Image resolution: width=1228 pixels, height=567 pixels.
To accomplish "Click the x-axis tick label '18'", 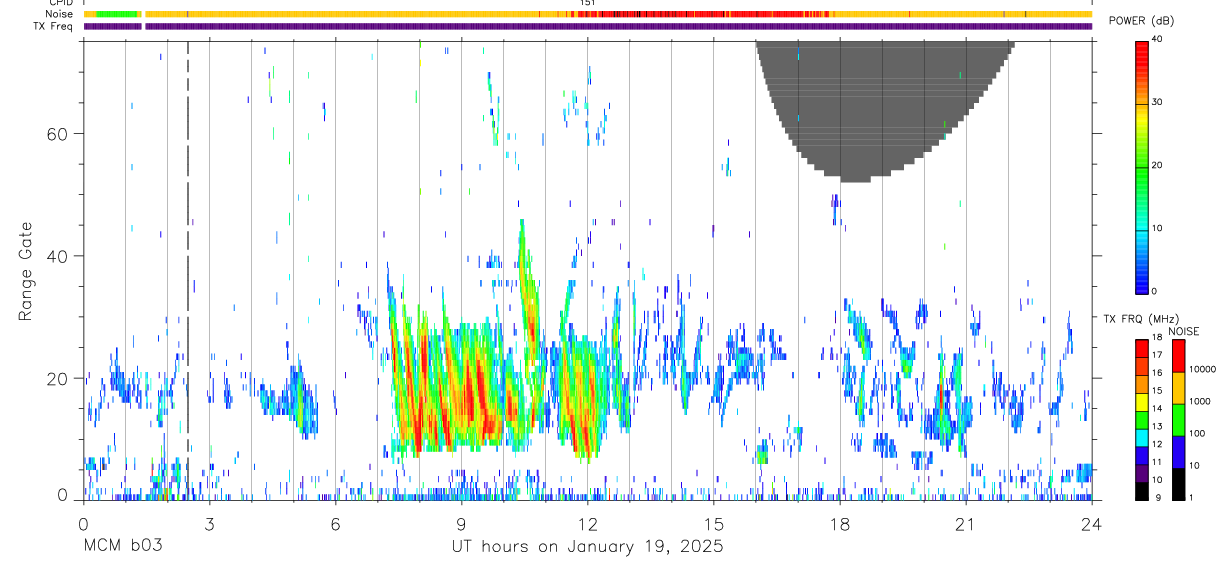I will 840,523.
